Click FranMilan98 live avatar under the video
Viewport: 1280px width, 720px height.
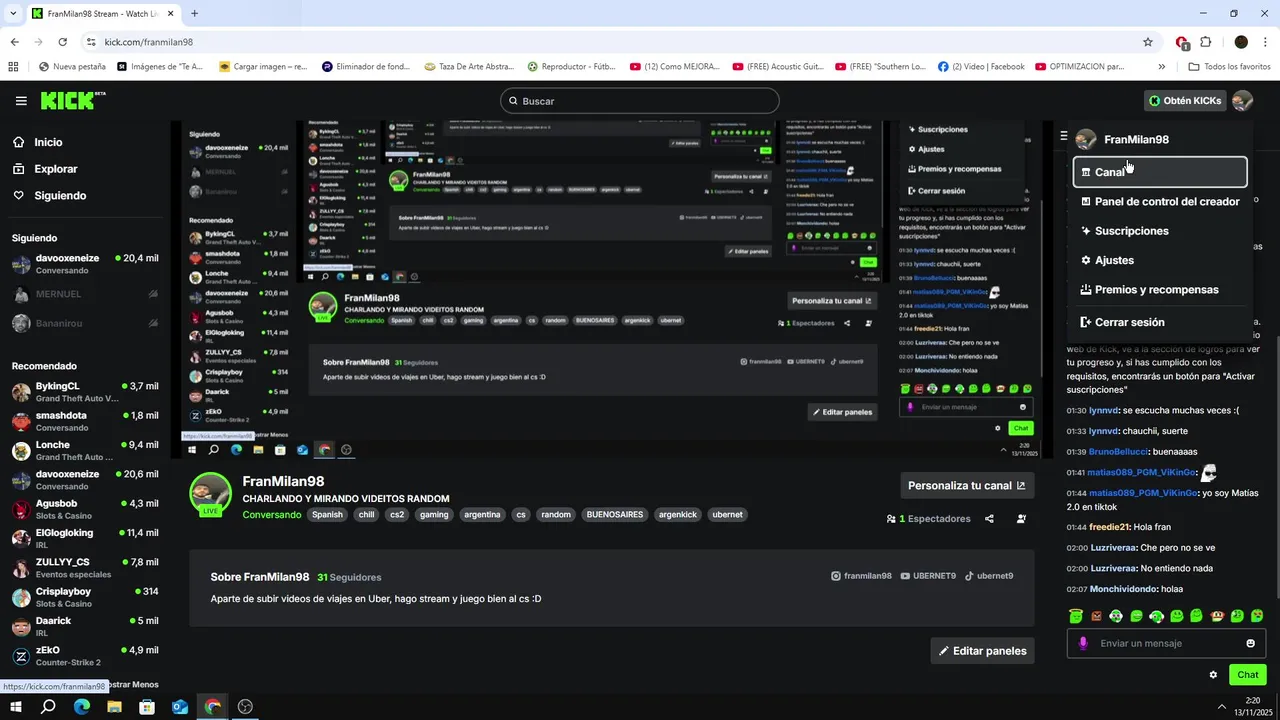pos(210,495)
